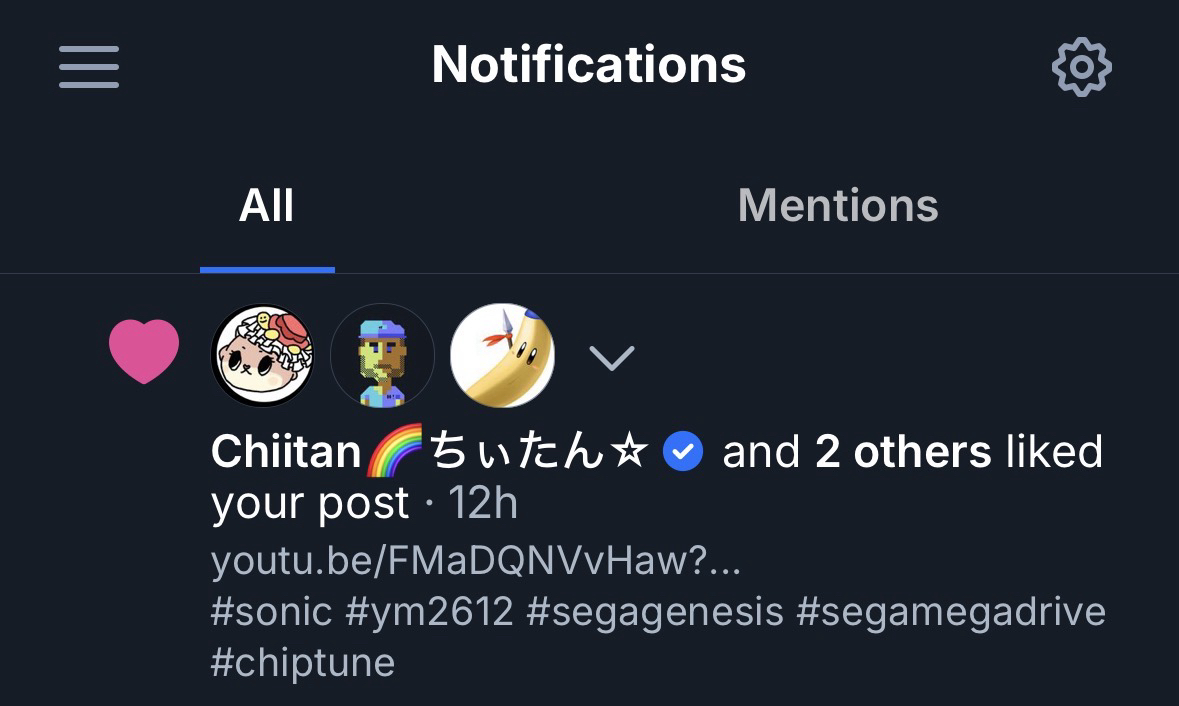This screenshot has height=706, width=1179.
Task: Open the hamburger navigation menu
Action: [x=89, y=67]
